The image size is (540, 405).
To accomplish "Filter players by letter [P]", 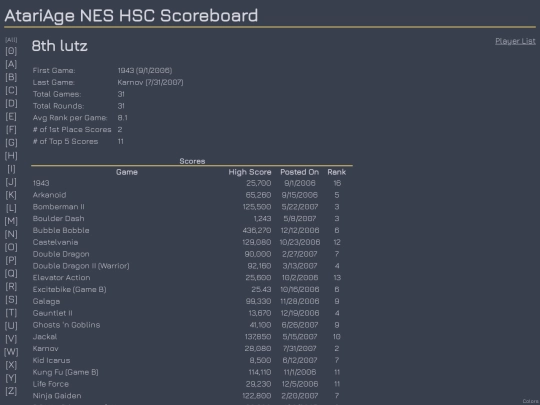I will point(11,260).
